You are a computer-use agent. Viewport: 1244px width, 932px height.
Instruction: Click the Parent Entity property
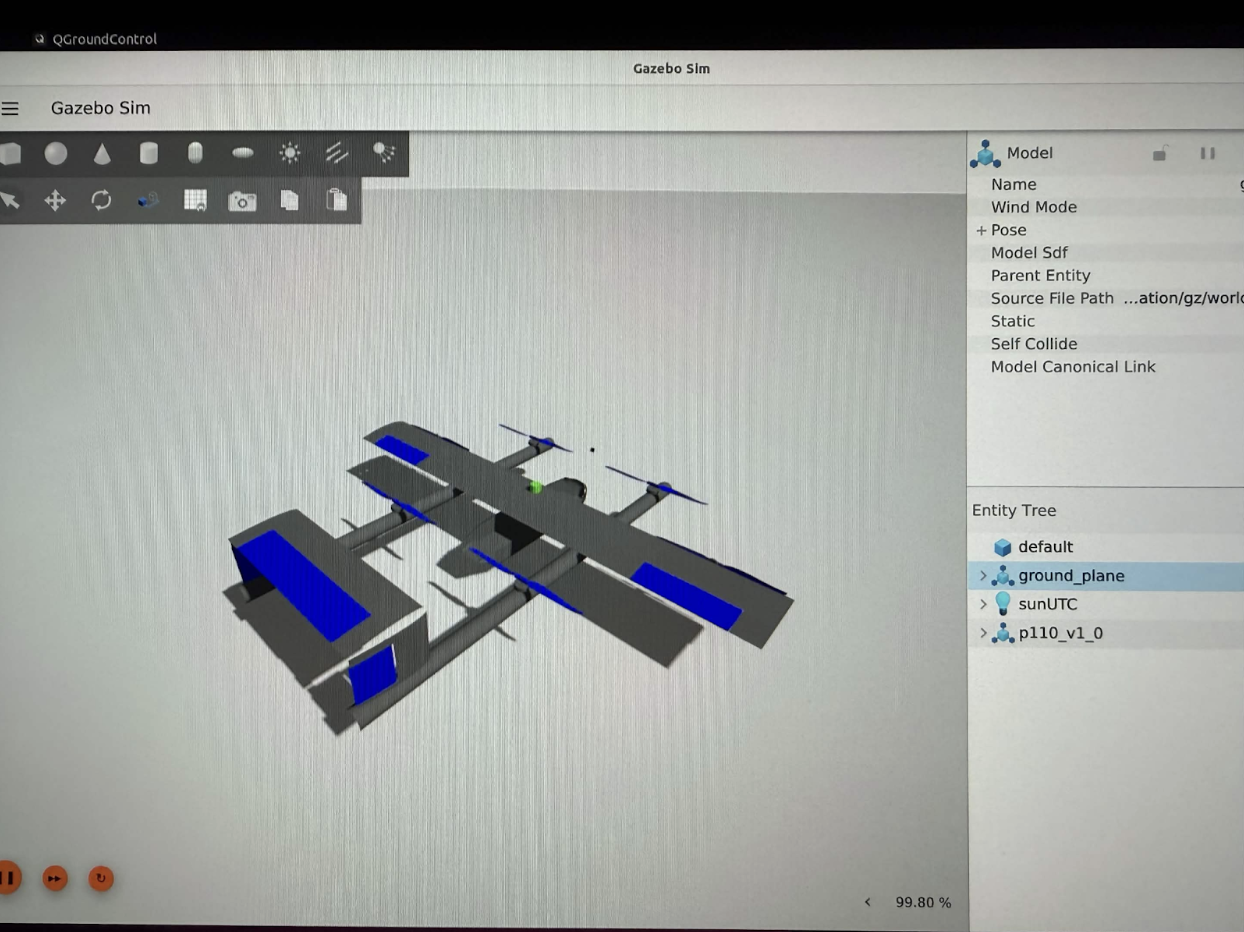click(1106, 275)
